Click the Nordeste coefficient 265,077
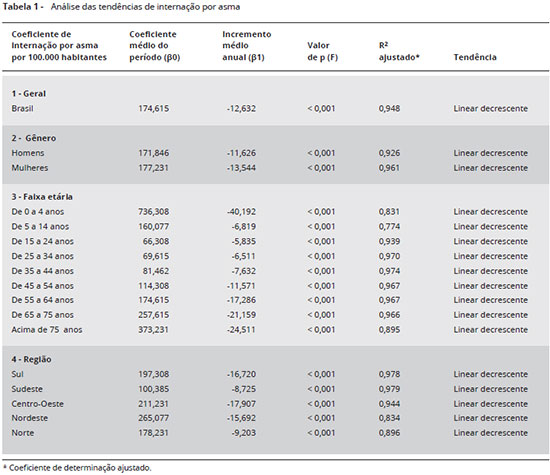Screen dimensions: 550x475 (154, 418)
